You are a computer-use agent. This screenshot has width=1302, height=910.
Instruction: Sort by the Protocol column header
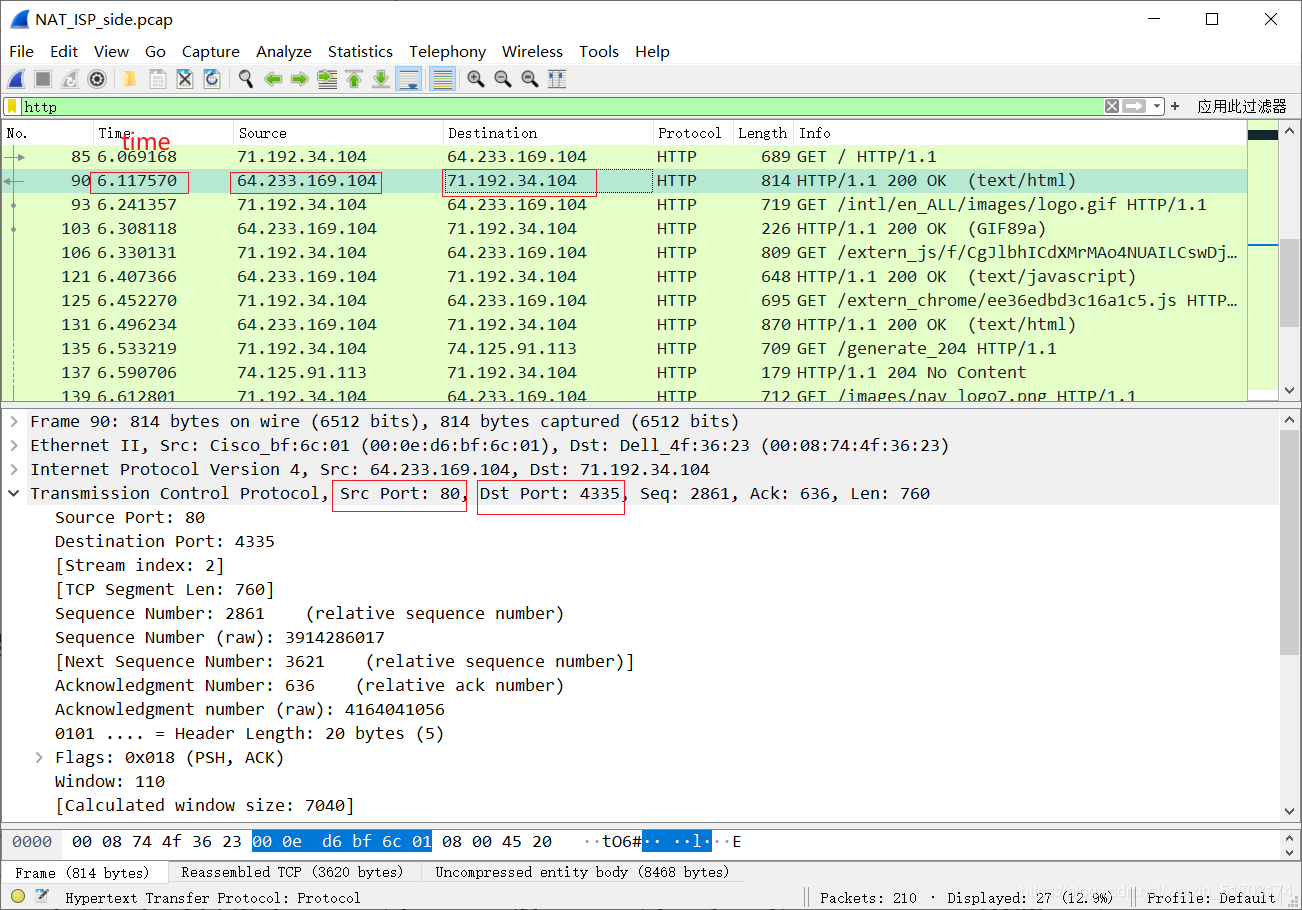click(693, 133)
